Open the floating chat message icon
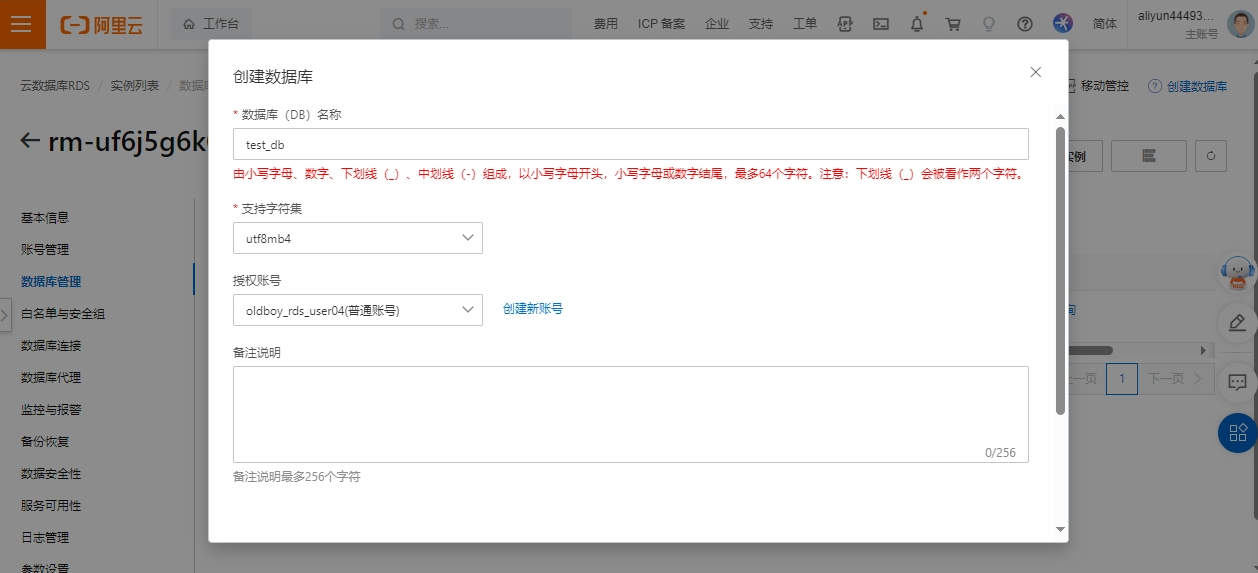 (1237, 382)
